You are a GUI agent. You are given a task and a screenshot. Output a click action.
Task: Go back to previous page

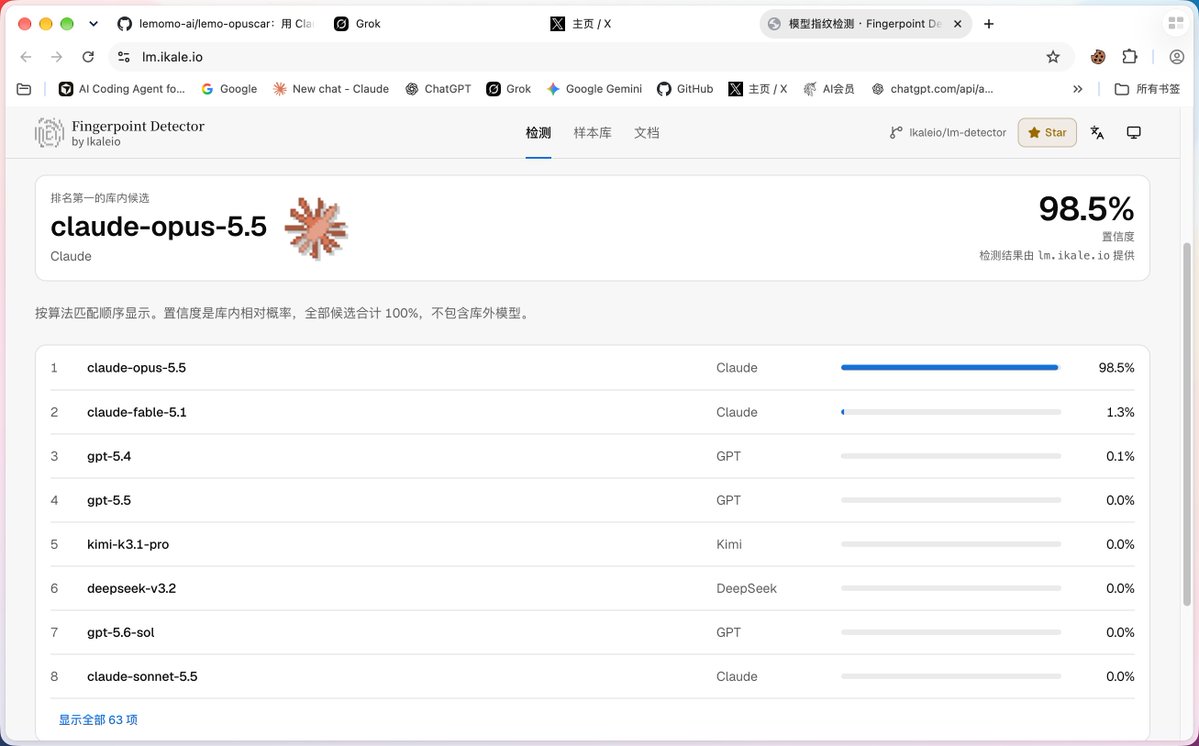click(26, 57)
